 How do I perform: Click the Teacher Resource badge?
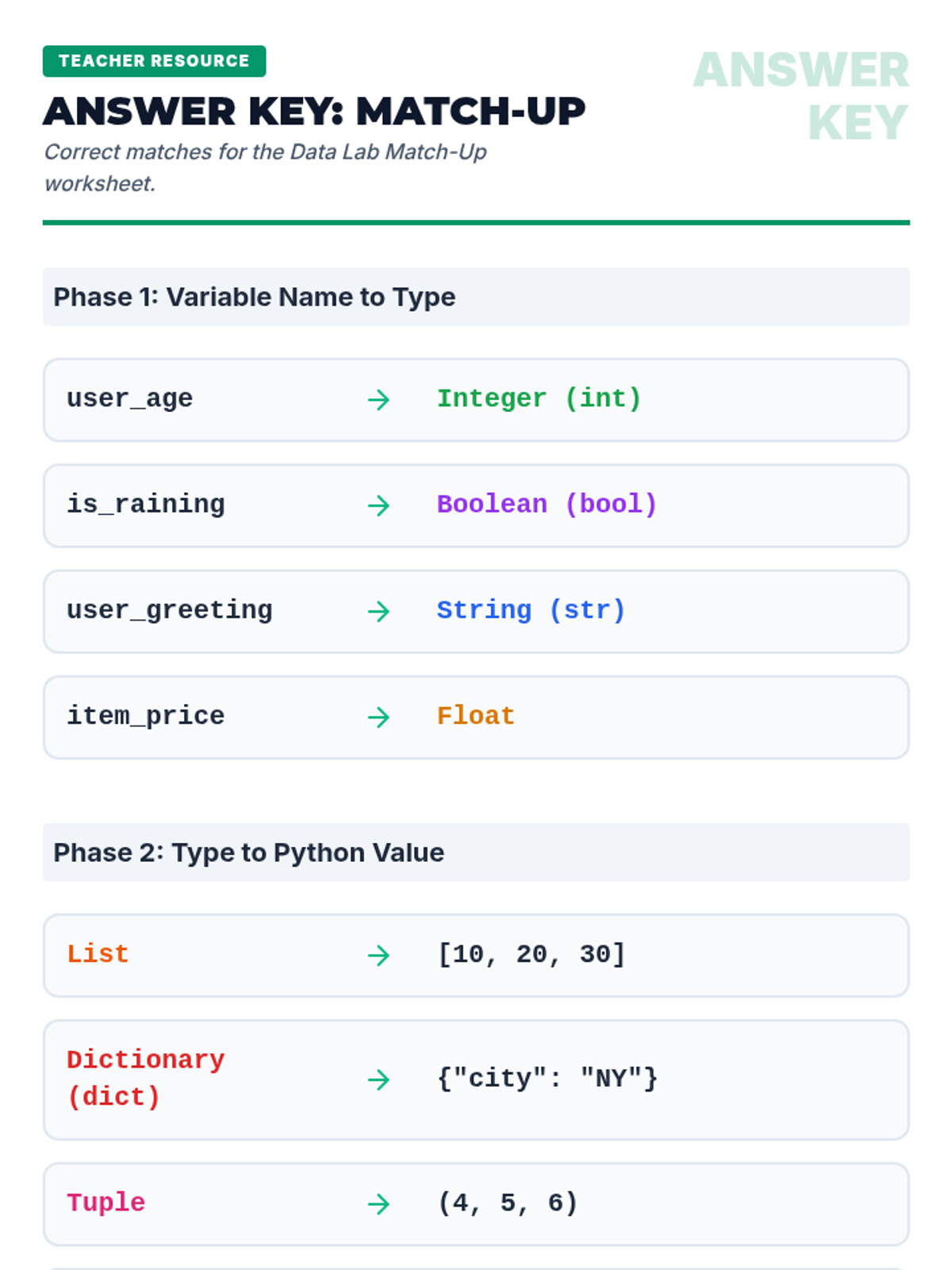click(154, 61)
